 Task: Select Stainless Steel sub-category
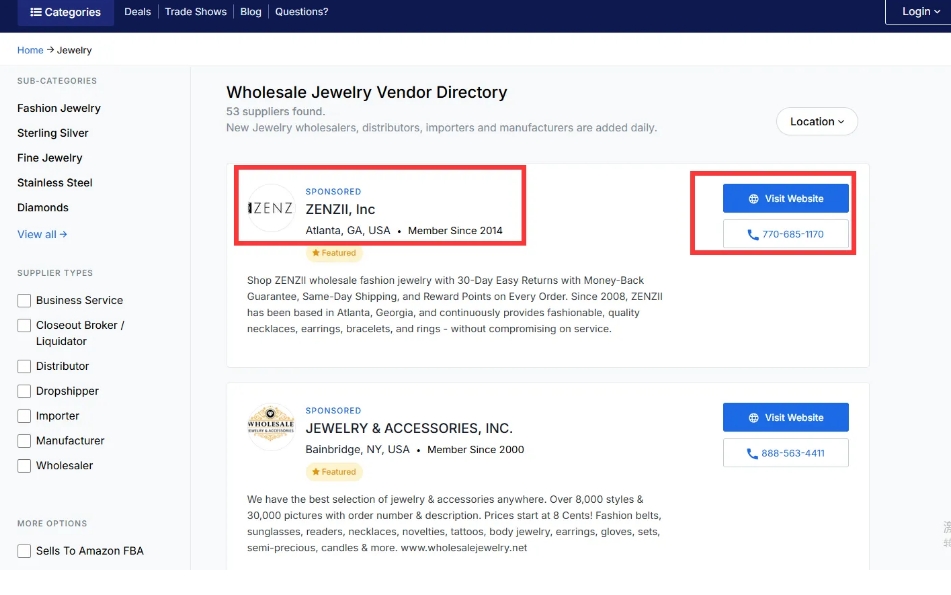[x=55, y=183]
